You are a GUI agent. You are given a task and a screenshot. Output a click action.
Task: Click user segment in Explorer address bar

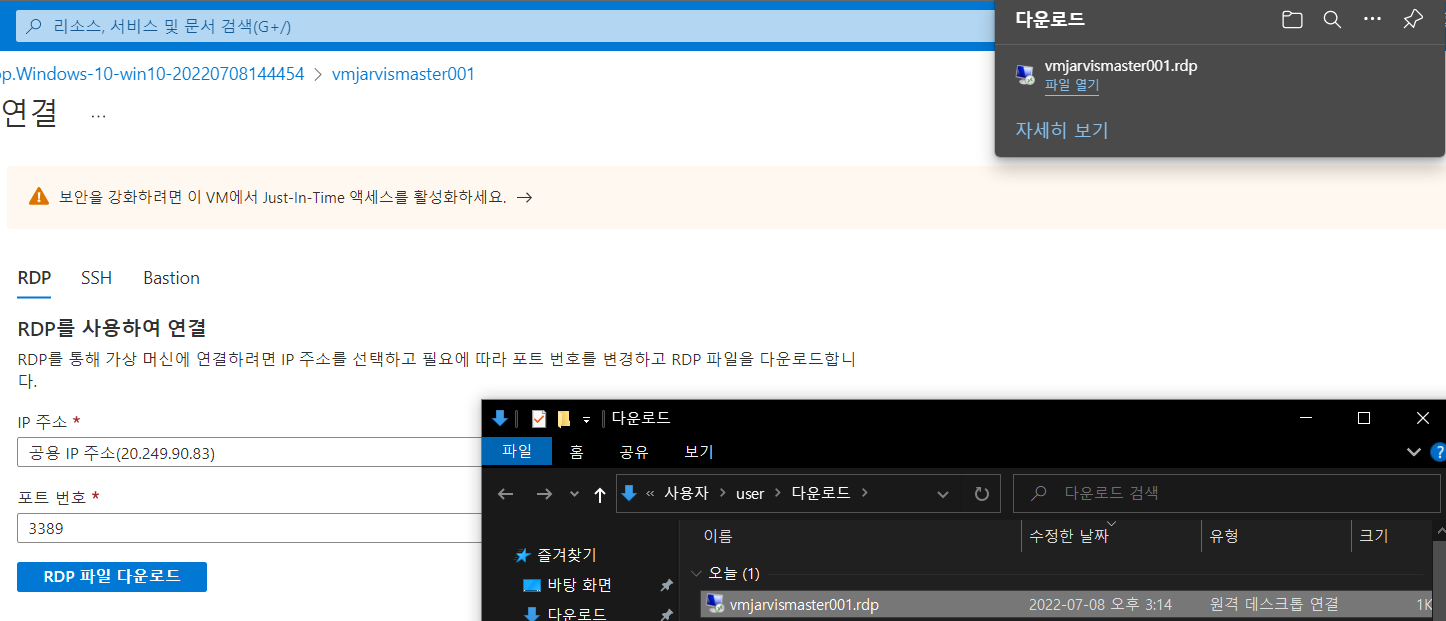(750, 493)
